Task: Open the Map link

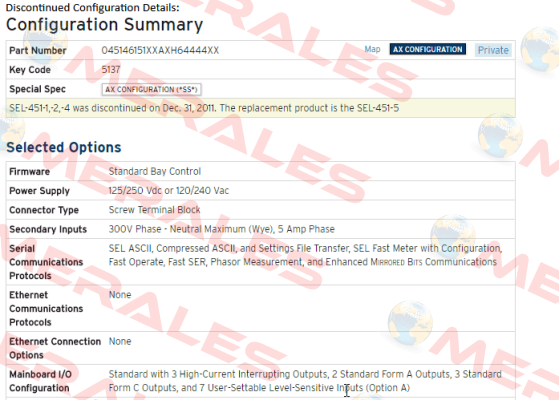Action: 372,50
